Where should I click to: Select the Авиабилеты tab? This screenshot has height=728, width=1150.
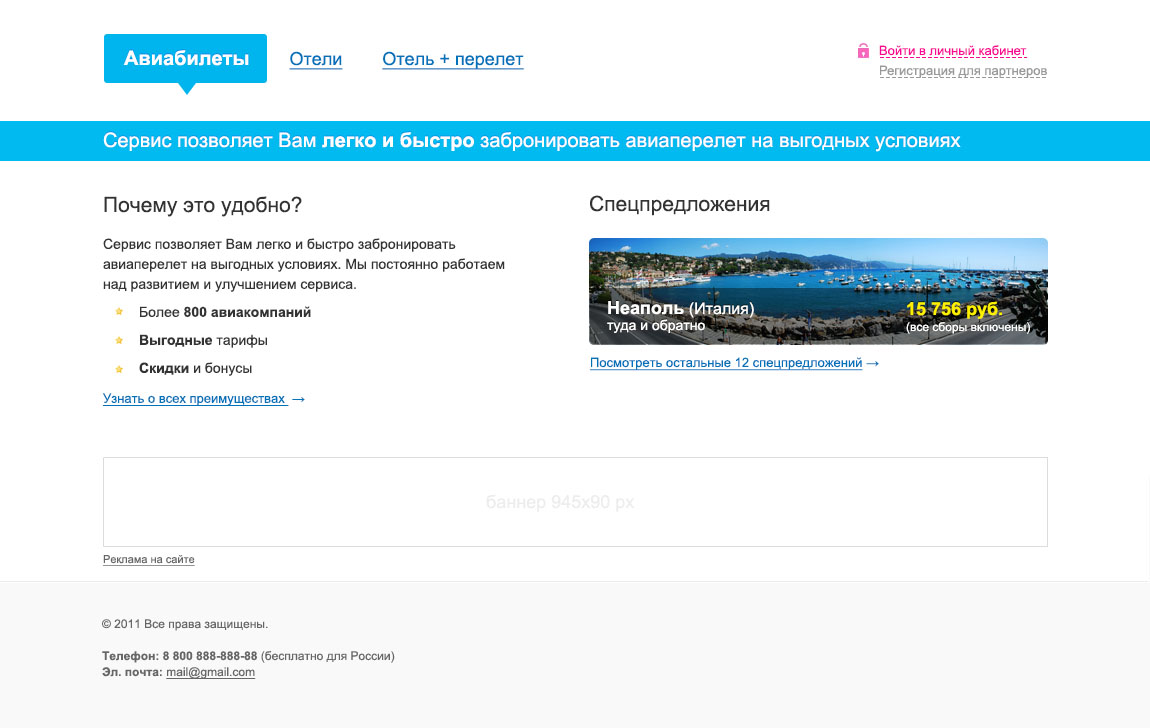point(186,59)
